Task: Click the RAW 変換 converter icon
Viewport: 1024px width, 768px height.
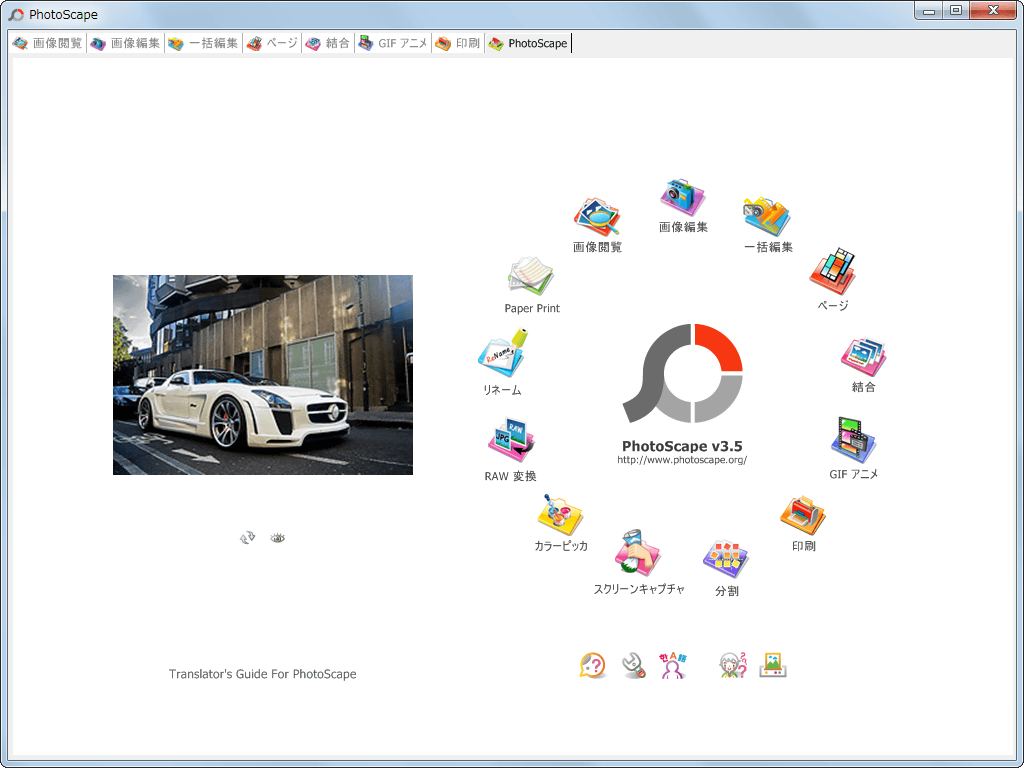Action: pos(511,441)
